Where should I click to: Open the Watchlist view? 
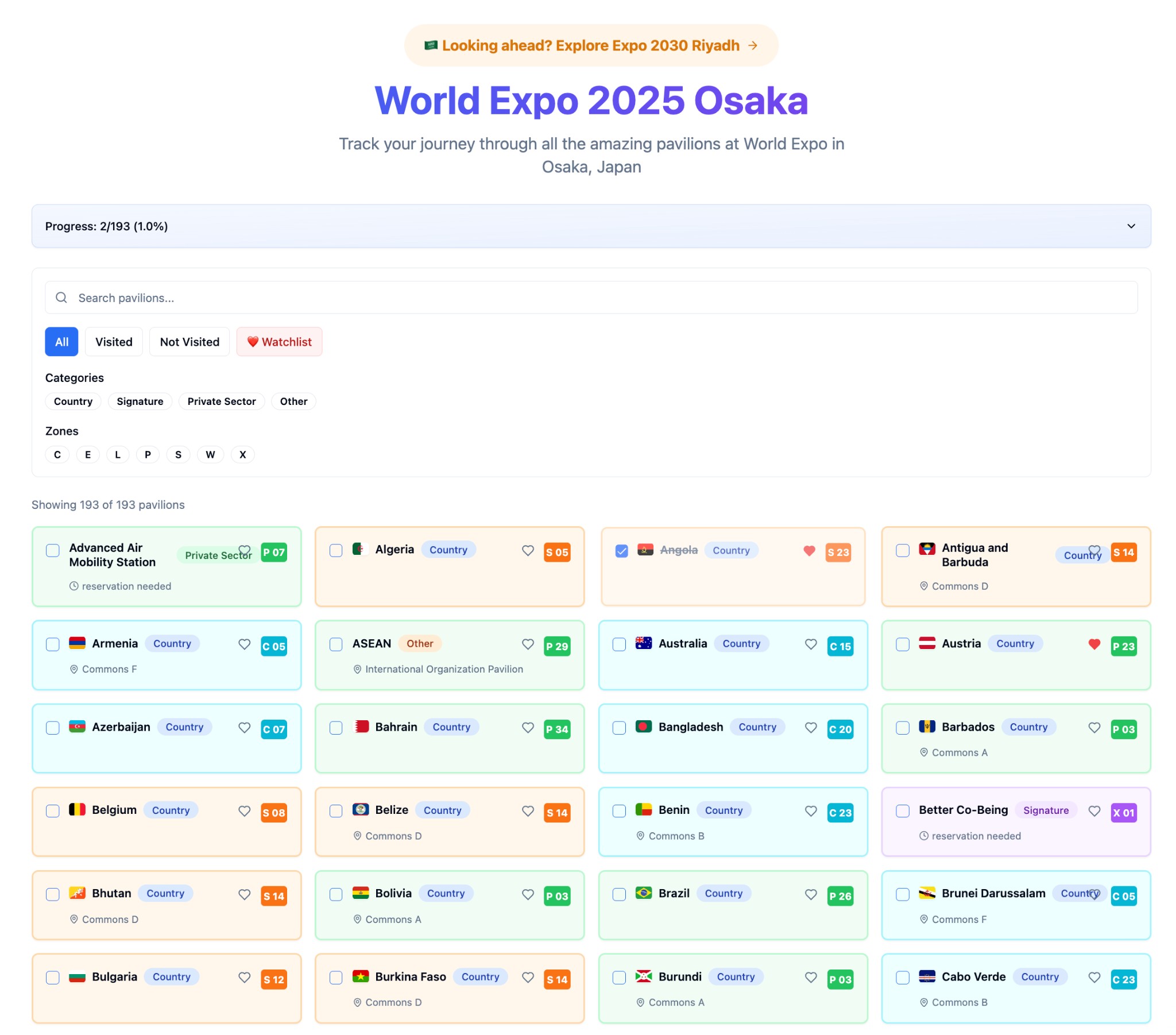(x=279, y=341)
